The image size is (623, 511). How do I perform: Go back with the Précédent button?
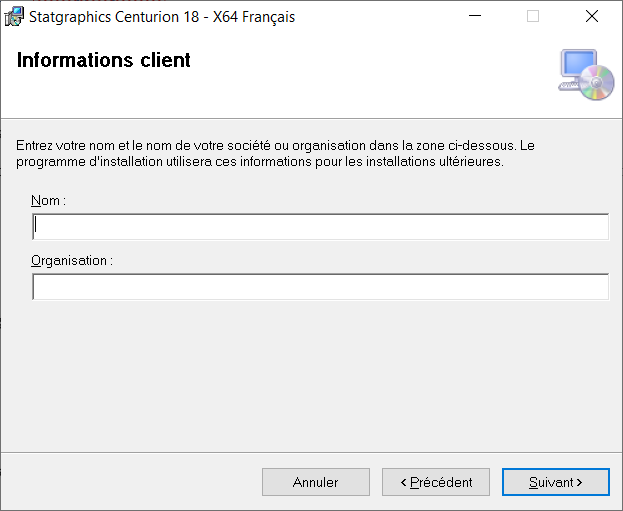tap(436, 482)
